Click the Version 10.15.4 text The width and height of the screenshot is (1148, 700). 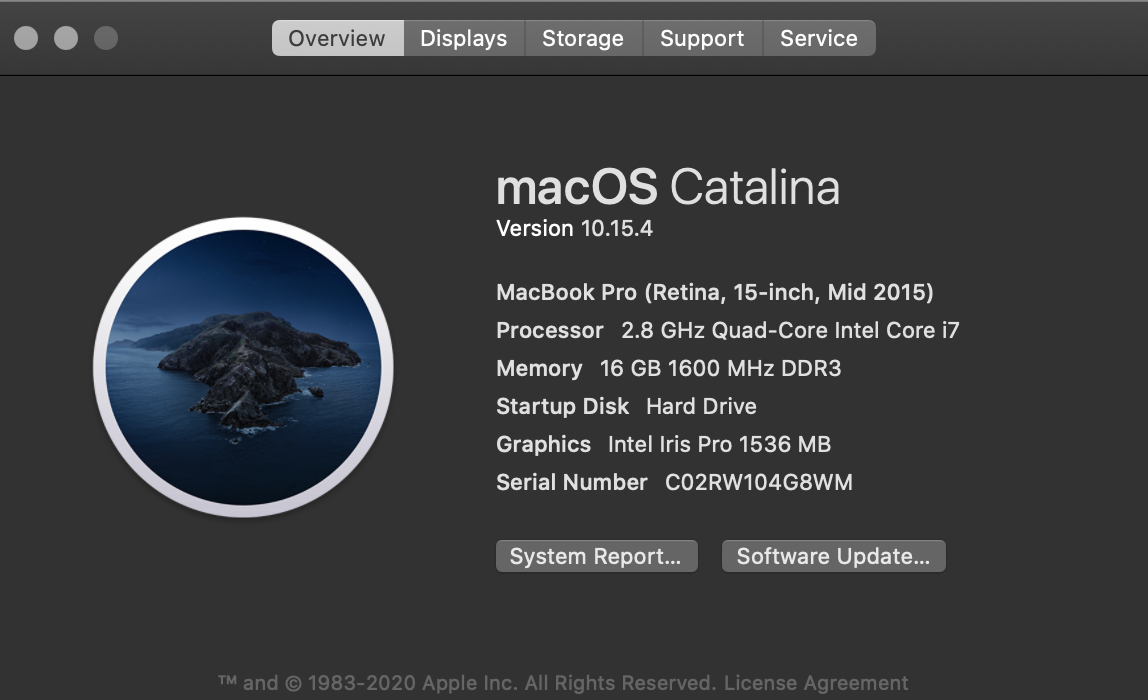point(574,229)
